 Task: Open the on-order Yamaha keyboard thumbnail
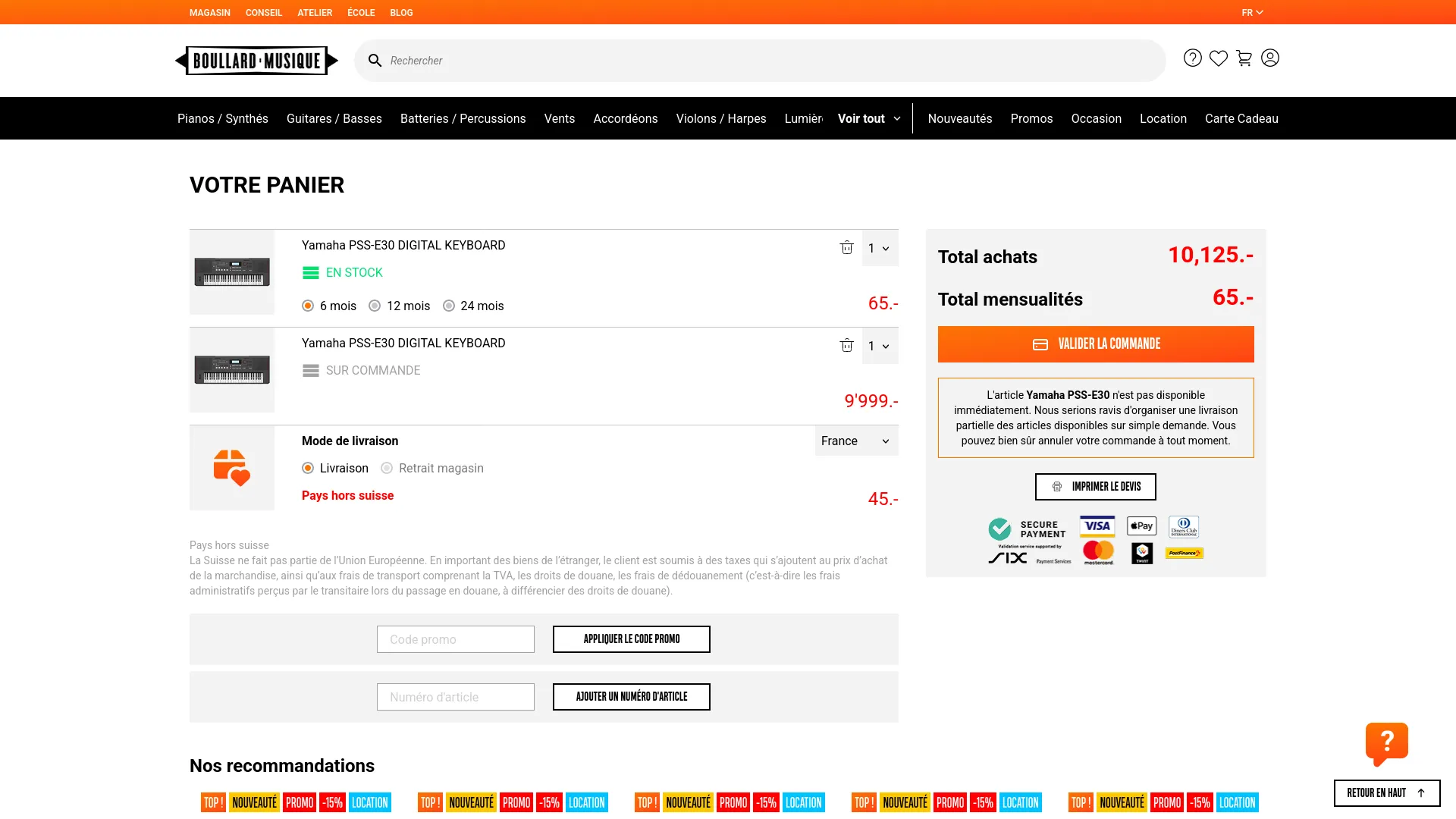point(232,370)
